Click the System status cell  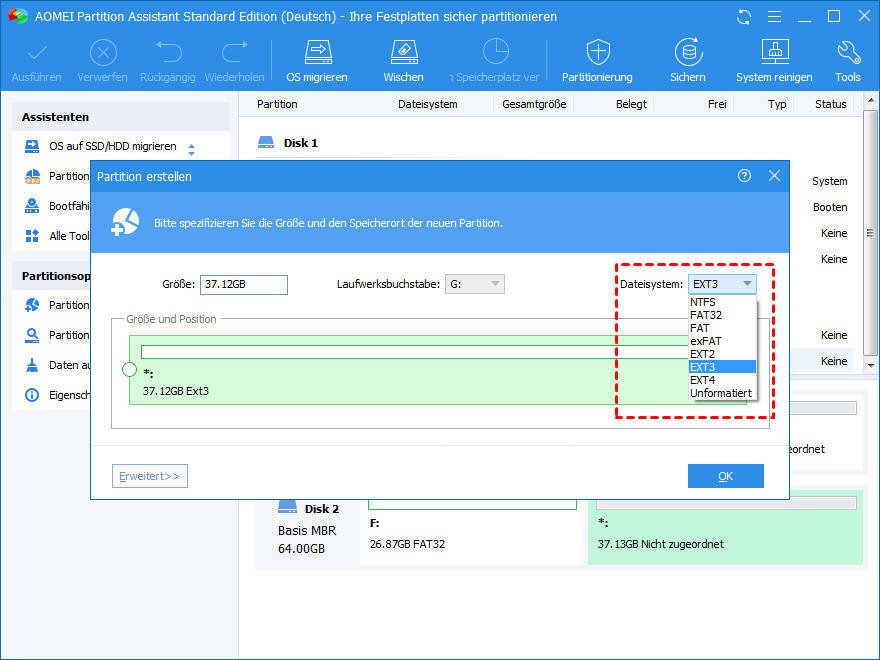tap(829, 181)
